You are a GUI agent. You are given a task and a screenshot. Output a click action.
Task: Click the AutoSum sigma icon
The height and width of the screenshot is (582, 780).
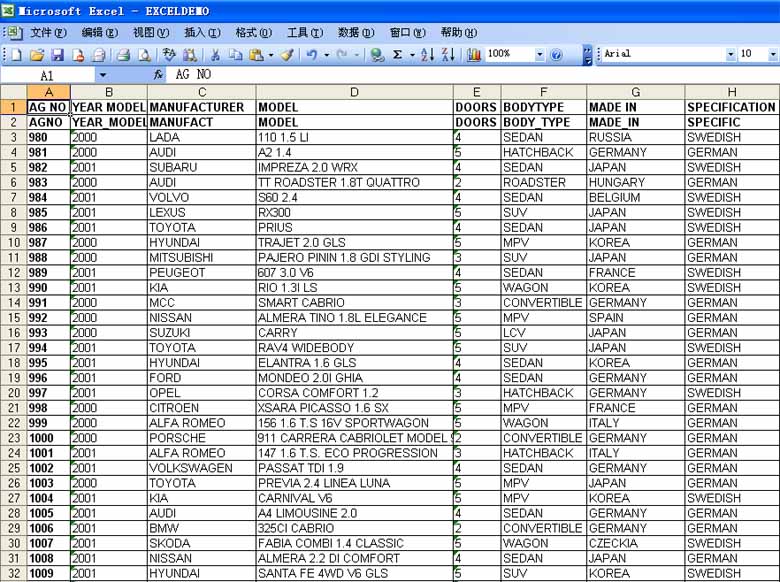(398, 55)
